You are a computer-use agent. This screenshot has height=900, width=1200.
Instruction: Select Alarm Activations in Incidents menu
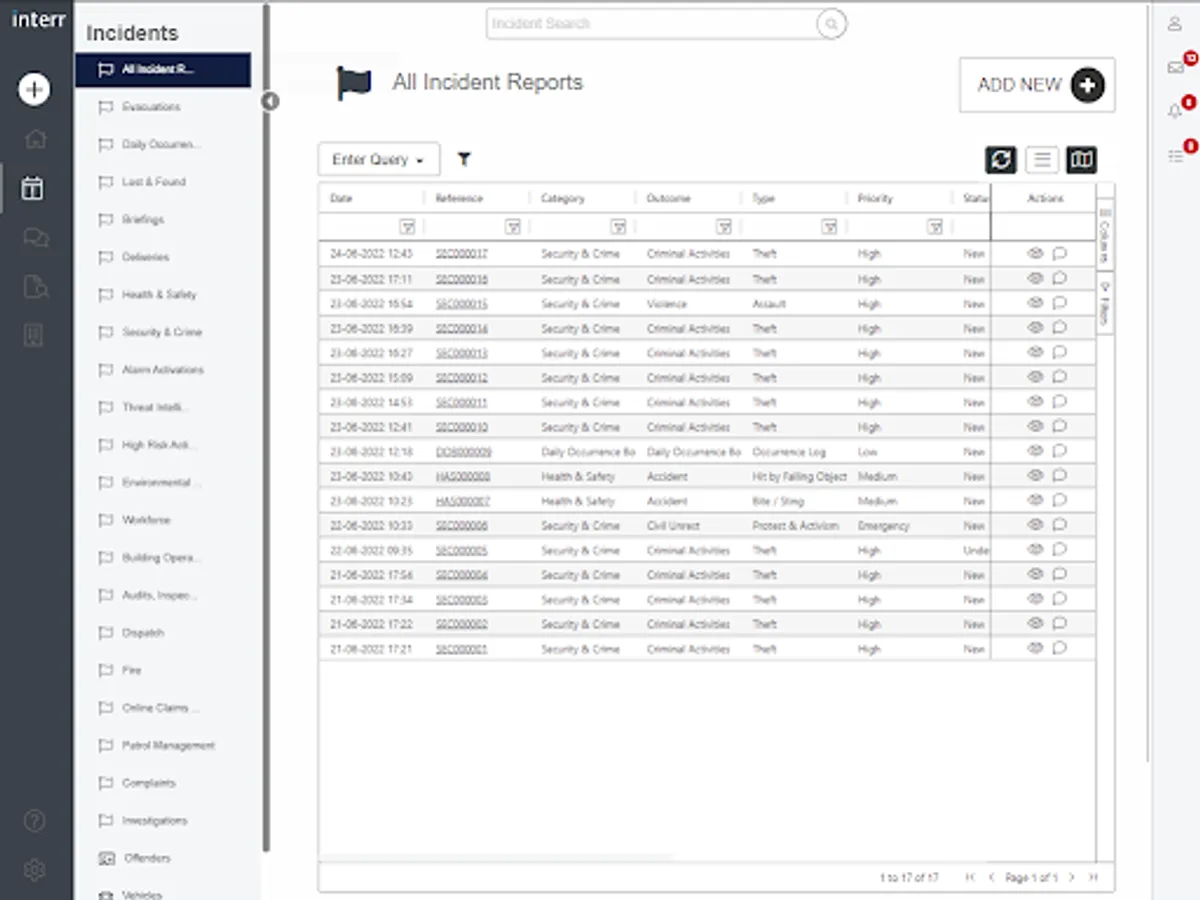(163, 370)
